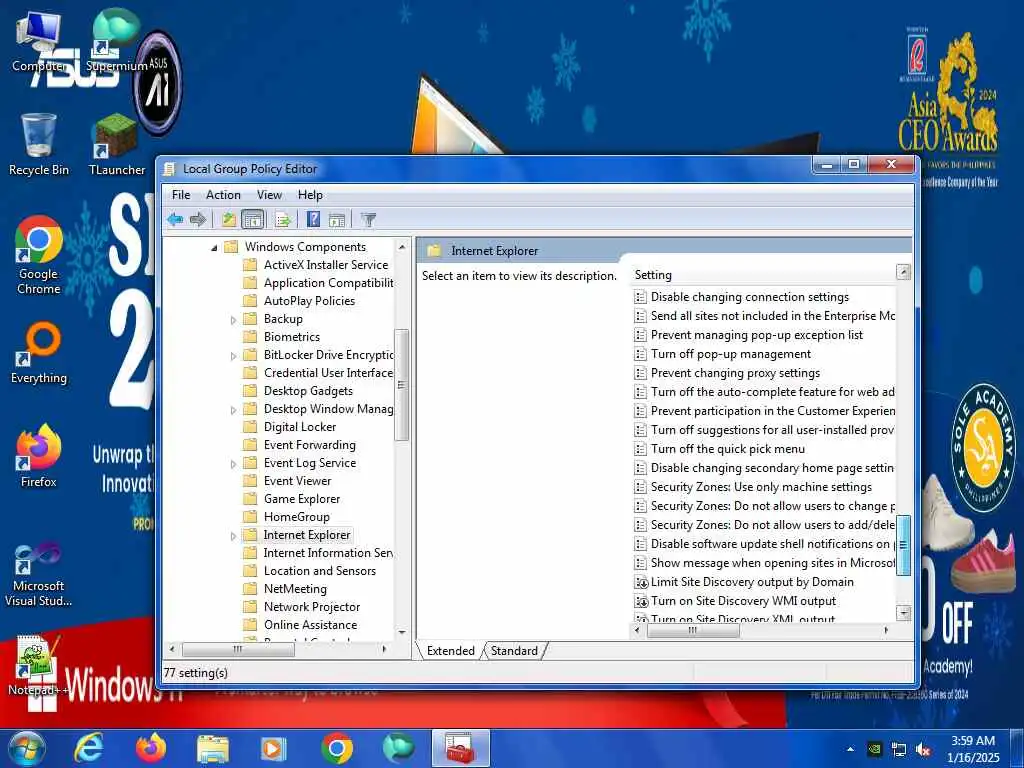The image size is (1024, 768).
Task: Click the Export List toolbar icon
Action: tap(283, 219)
